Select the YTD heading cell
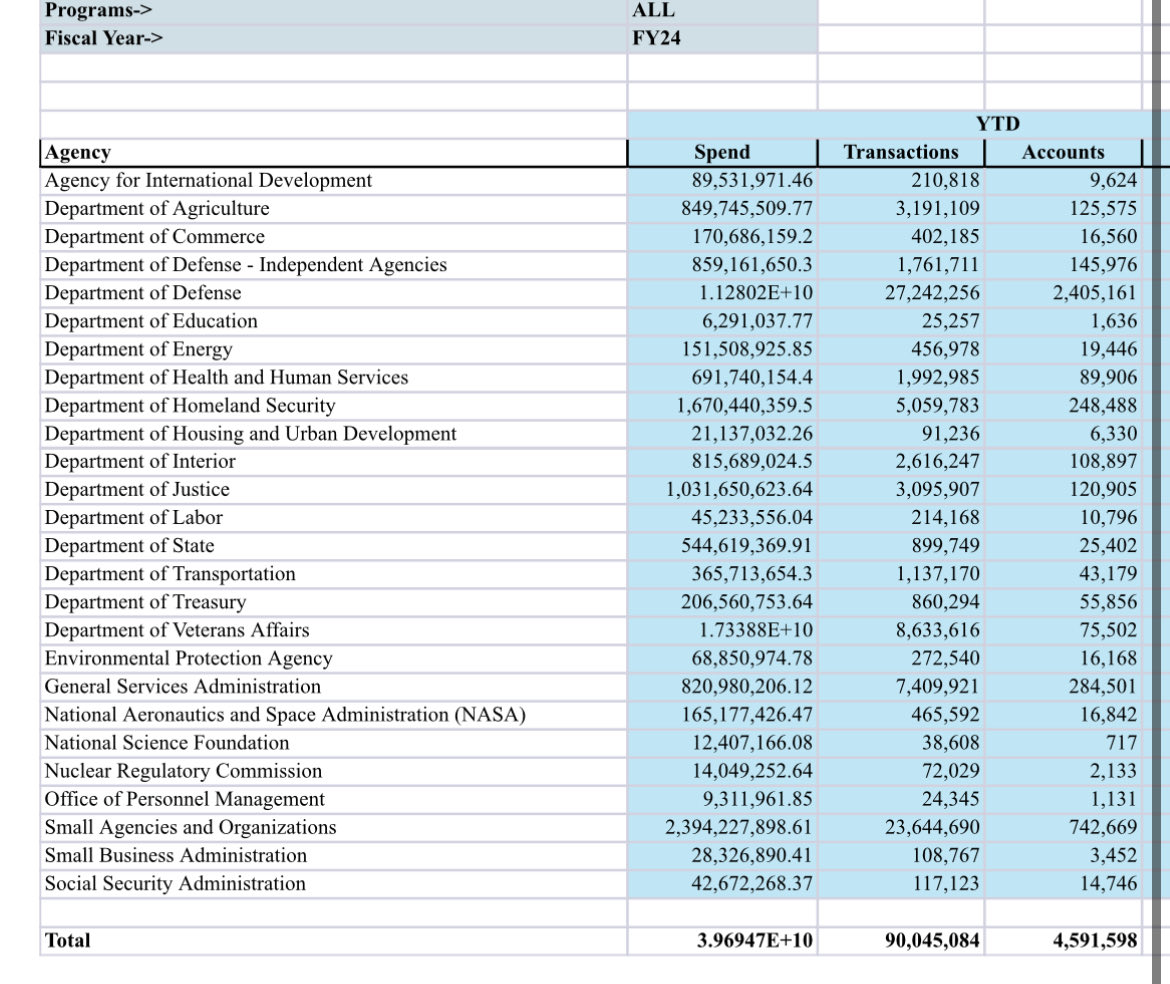 [x=996, y=124]
